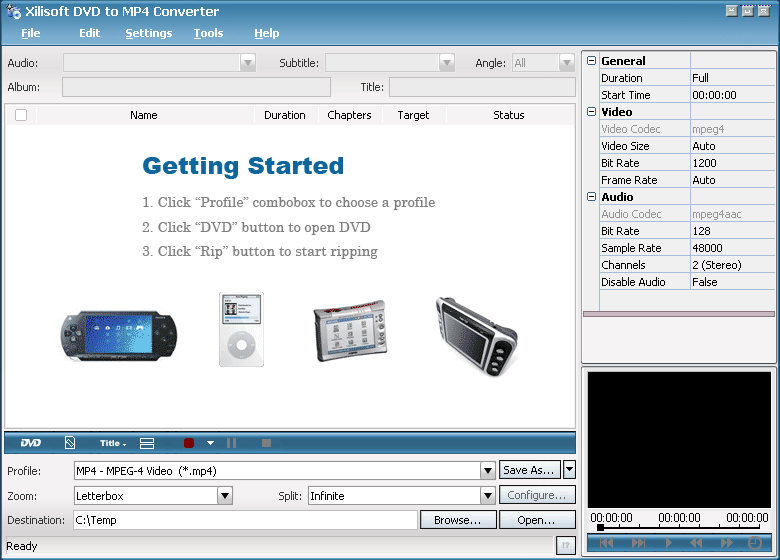Click the Album text field
Image resolution: width=780 pixels, height=560 pixels.
[x=196, y=87]
